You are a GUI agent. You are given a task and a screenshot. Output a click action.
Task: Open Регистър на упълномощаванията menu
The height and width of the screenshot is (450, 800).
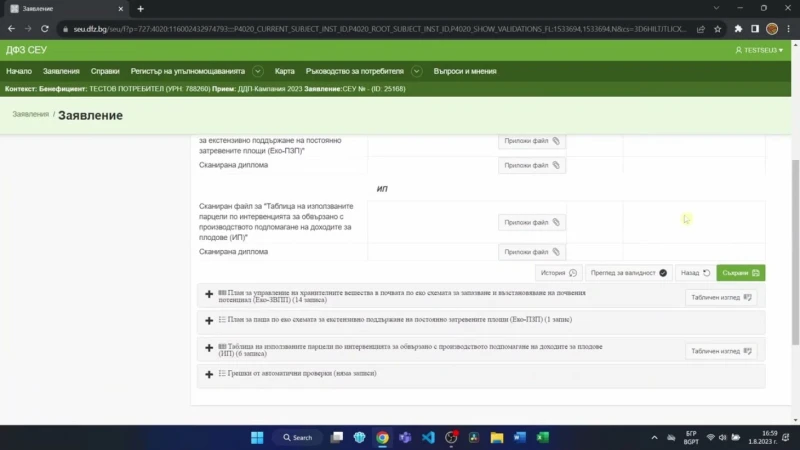(188, 71)
